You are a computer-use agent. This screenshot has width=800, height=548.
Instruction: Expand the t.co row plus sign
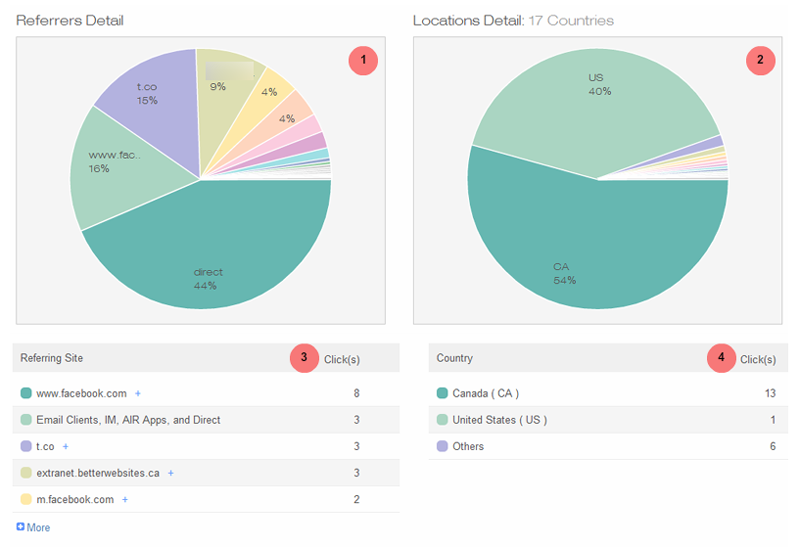tap(66, 446)
